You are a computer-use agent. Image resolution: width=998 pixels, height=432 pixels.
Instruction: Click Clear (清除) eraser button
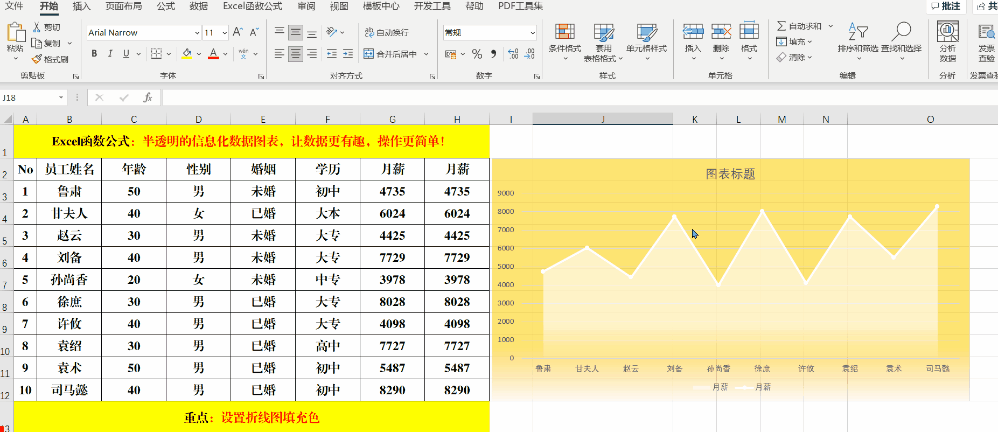(x=794, y=57)
